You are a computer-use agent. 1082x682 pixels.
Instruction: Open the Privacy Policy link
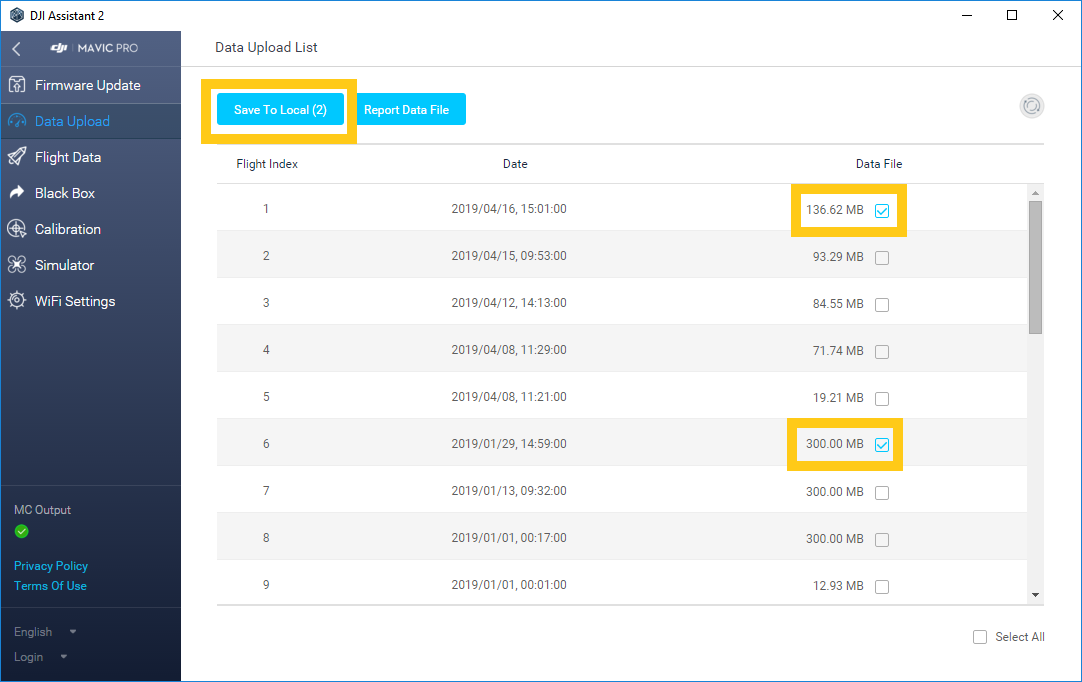(51, 565)
